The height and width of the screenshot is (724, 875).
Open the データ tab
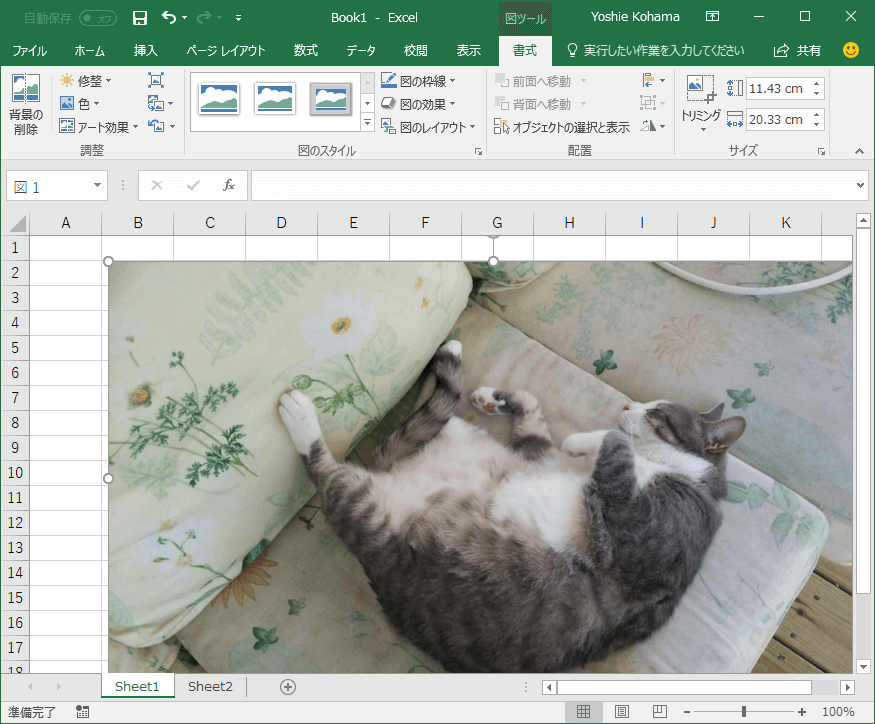tap(360, 51)
